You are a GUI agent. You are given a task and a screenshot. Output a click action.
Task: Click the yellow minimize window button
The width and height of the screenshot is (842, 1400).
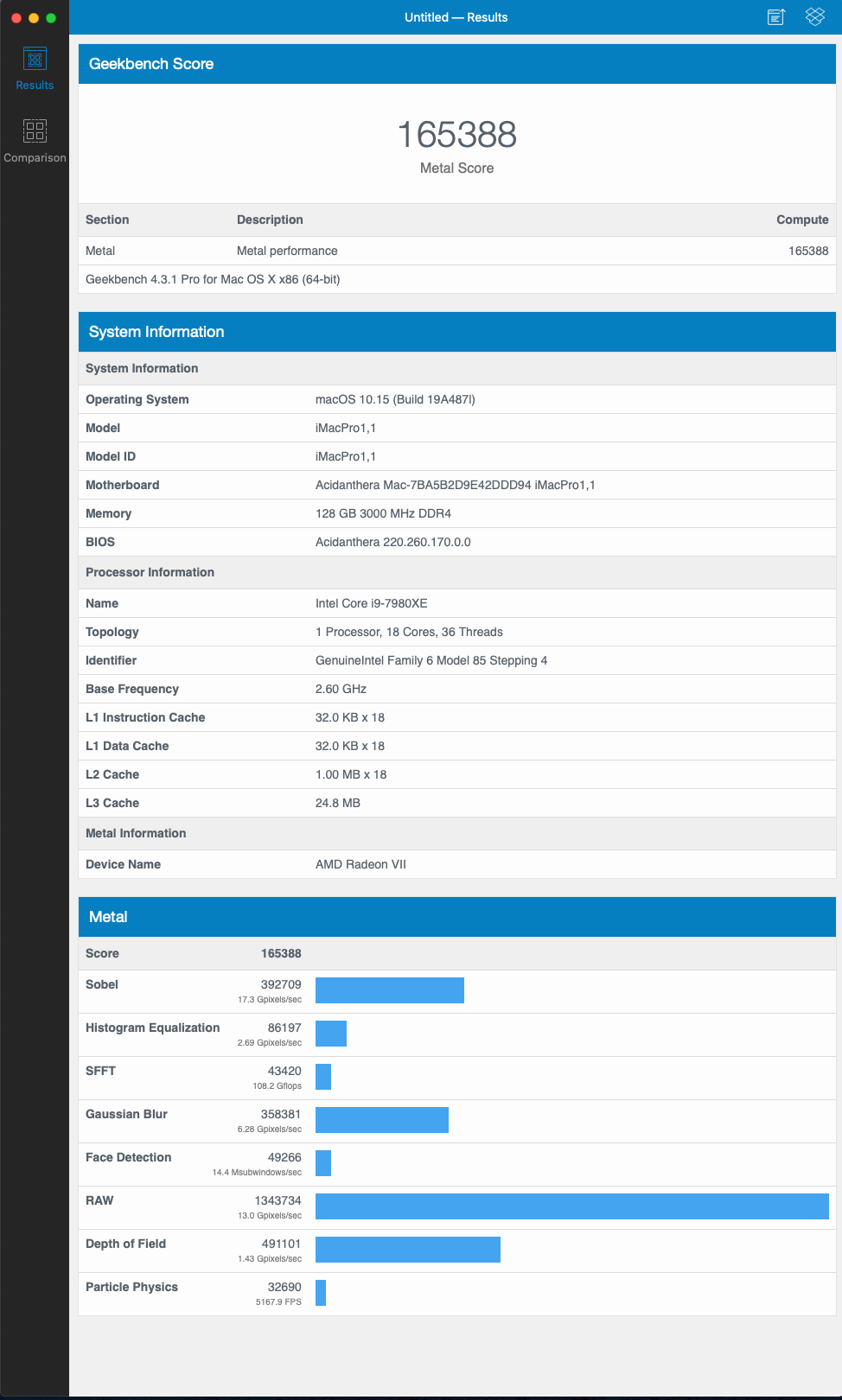[x=34, y=18]
